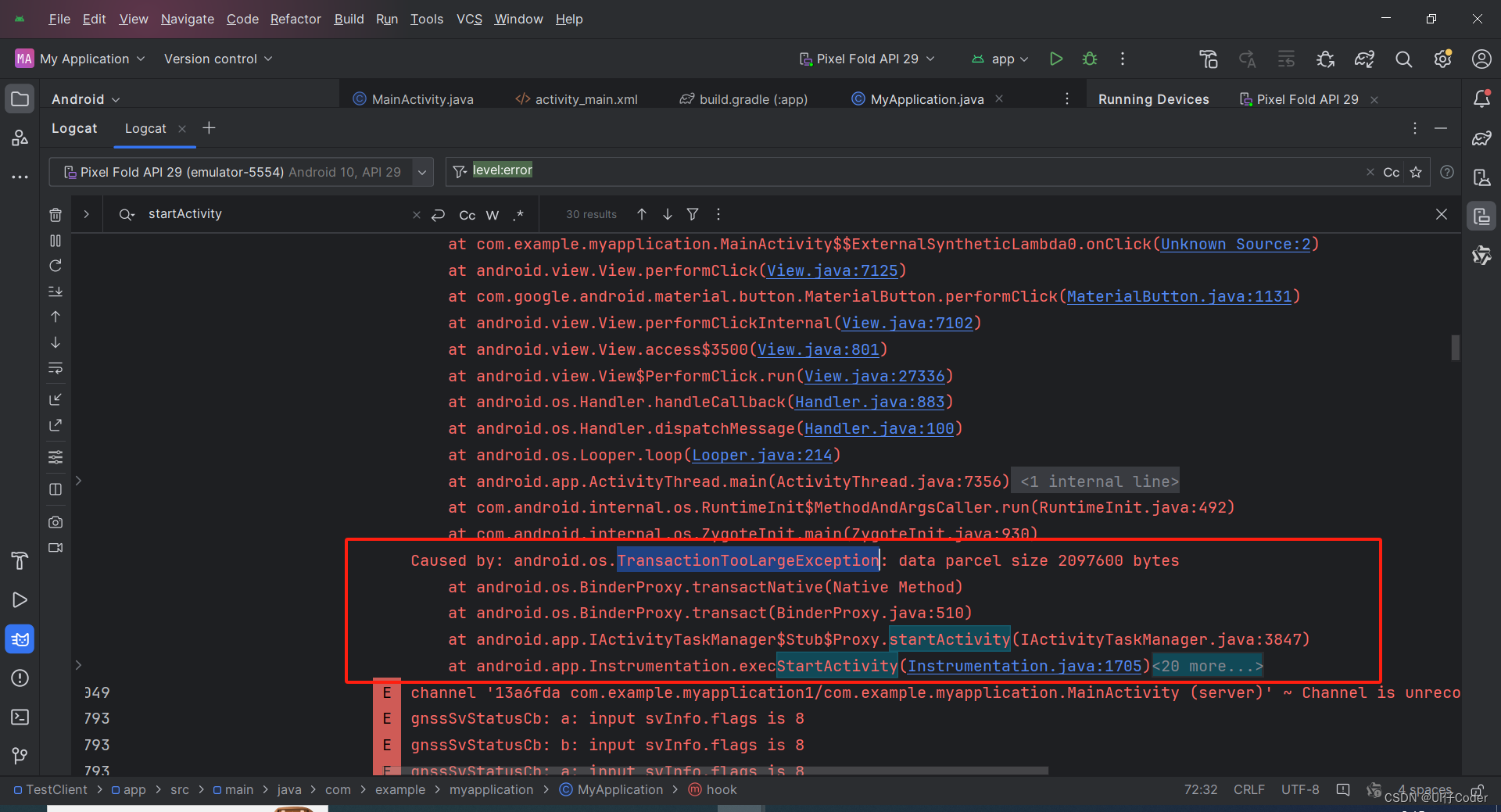Start screen record video icon
The height and width of the screenshot is (812, 1501).
56,548
